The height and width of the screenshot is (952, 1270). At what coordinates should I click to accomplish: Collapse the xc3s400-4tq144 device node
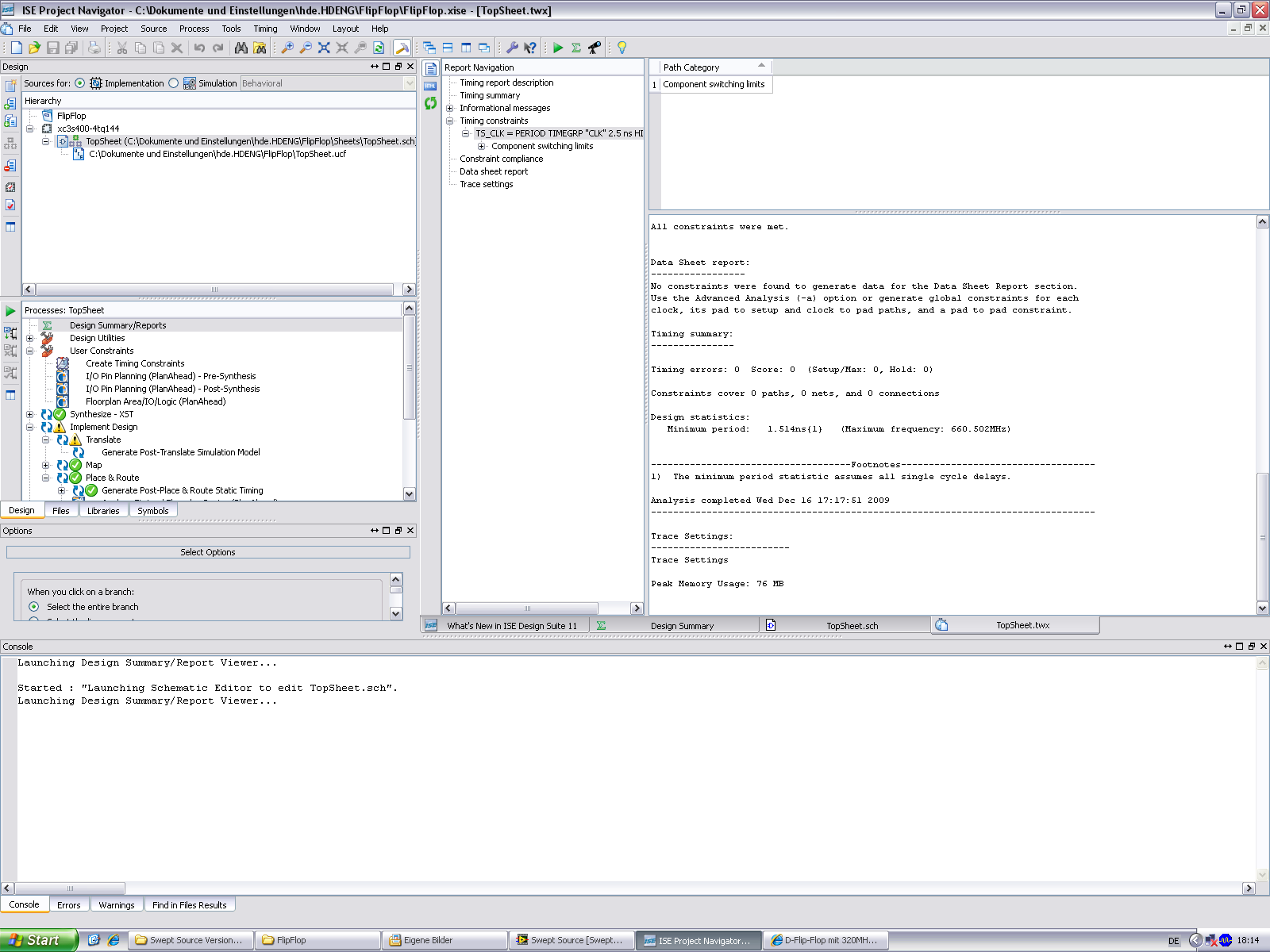[x=30, y=129]
